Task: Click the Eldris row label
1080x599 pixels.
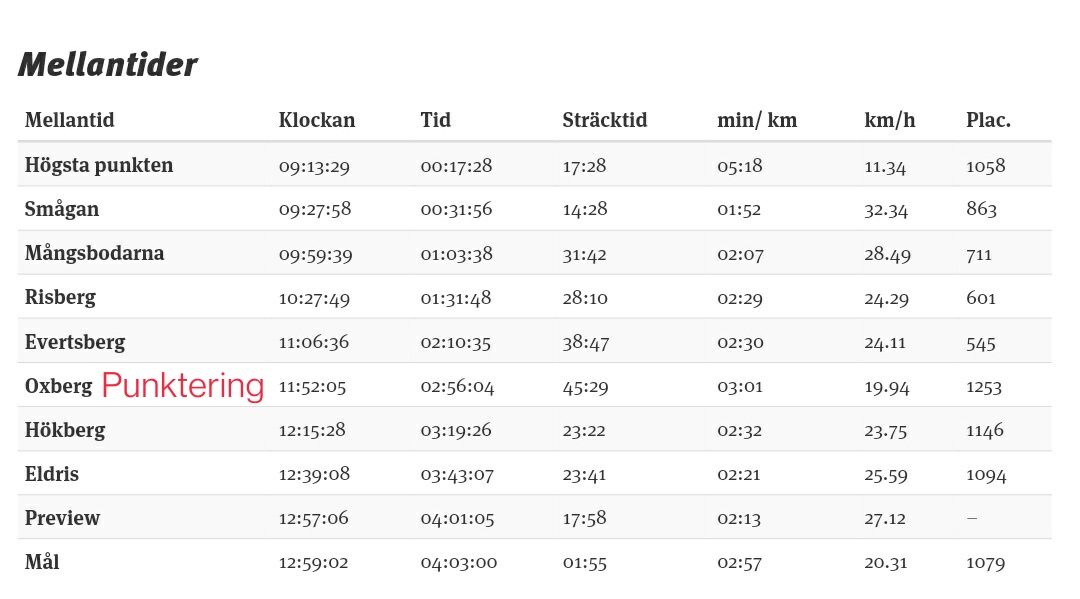Action: (x=52, y=474)
